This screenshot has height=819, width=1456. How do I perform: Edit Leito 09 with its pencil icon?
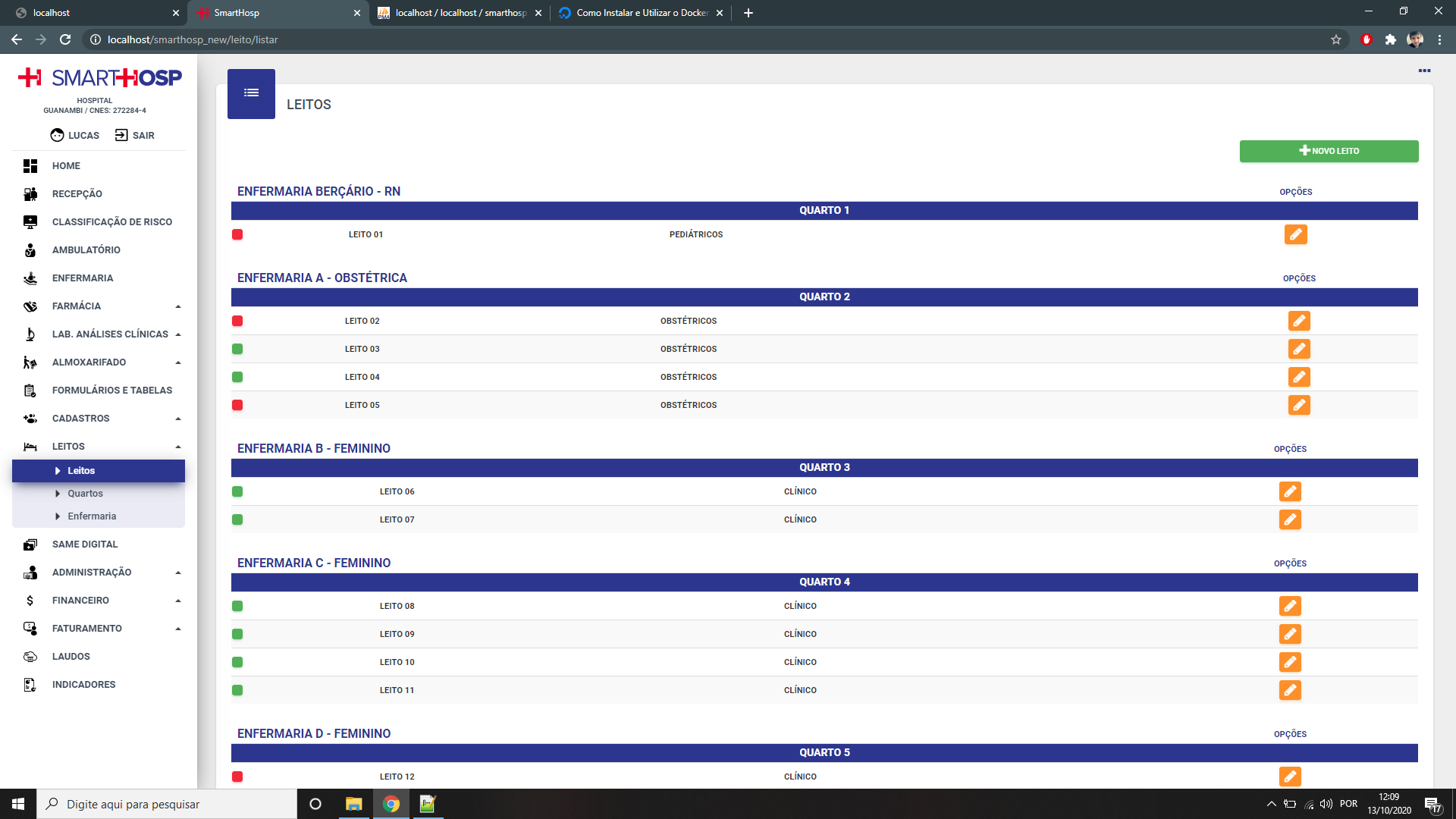[x=1289, y=634]
